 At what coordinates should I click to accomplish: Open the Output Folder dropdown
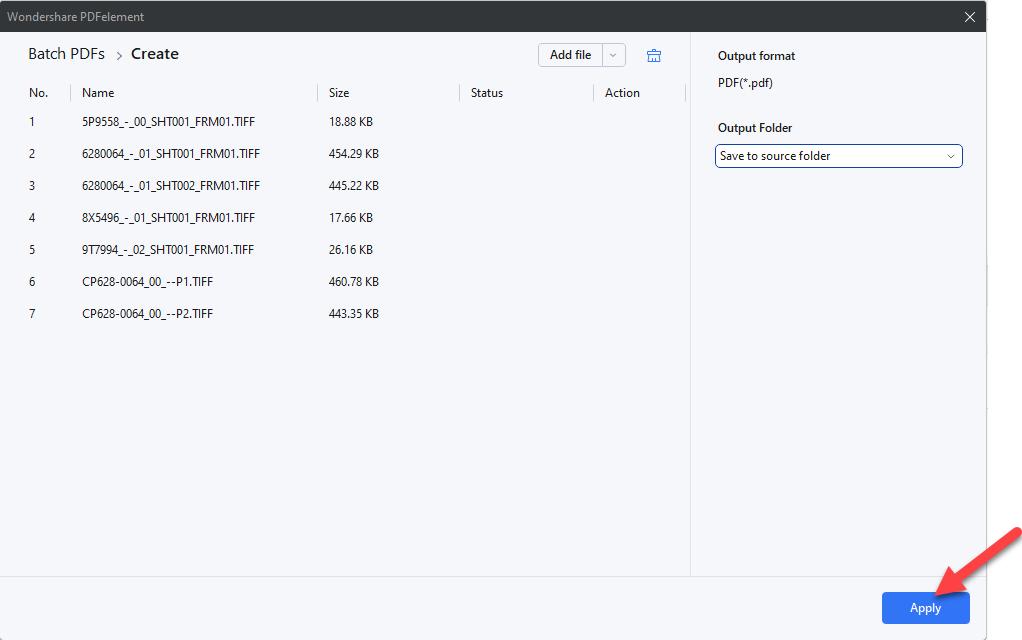[838, 156]
